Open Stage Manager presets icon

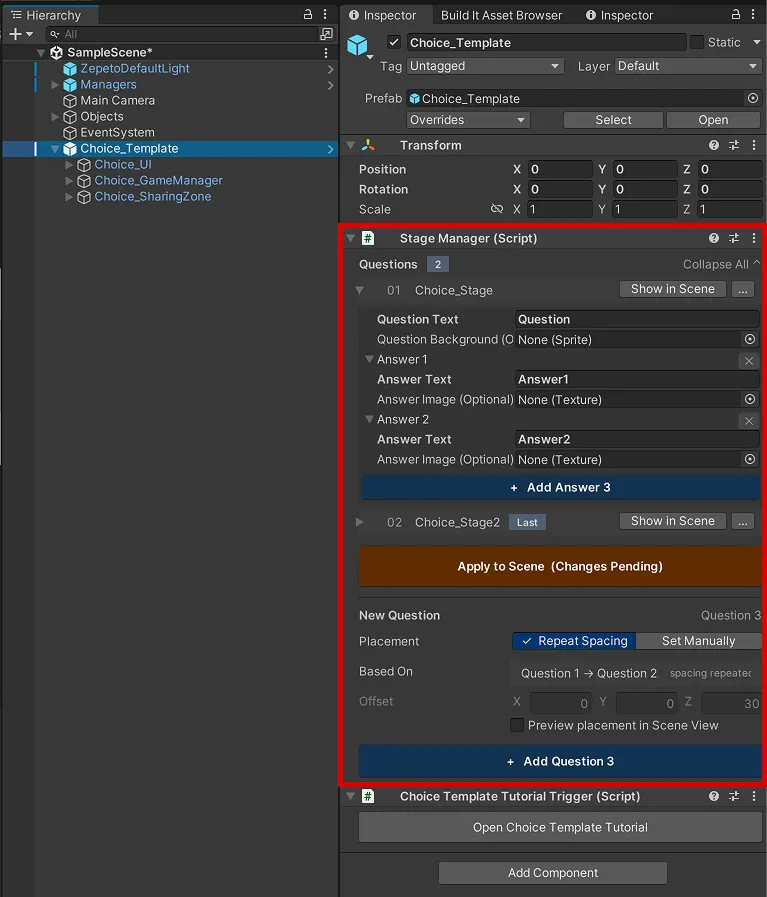pyautogui.click(x=734, y=238)
